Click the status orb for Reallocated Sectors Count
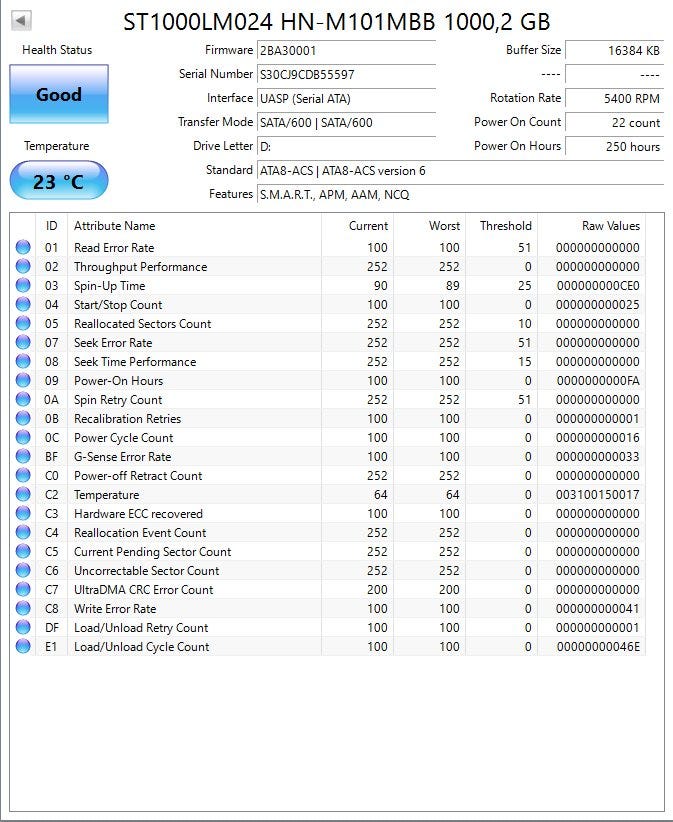 point(23,324)
